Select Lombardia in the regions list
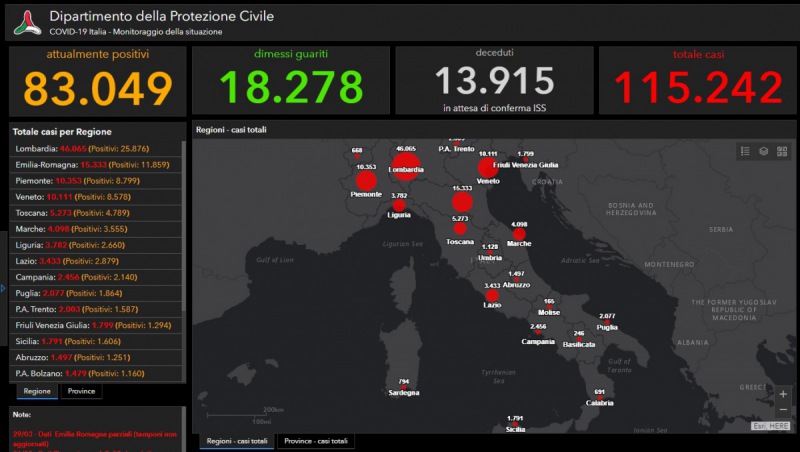 pos(95,148)
